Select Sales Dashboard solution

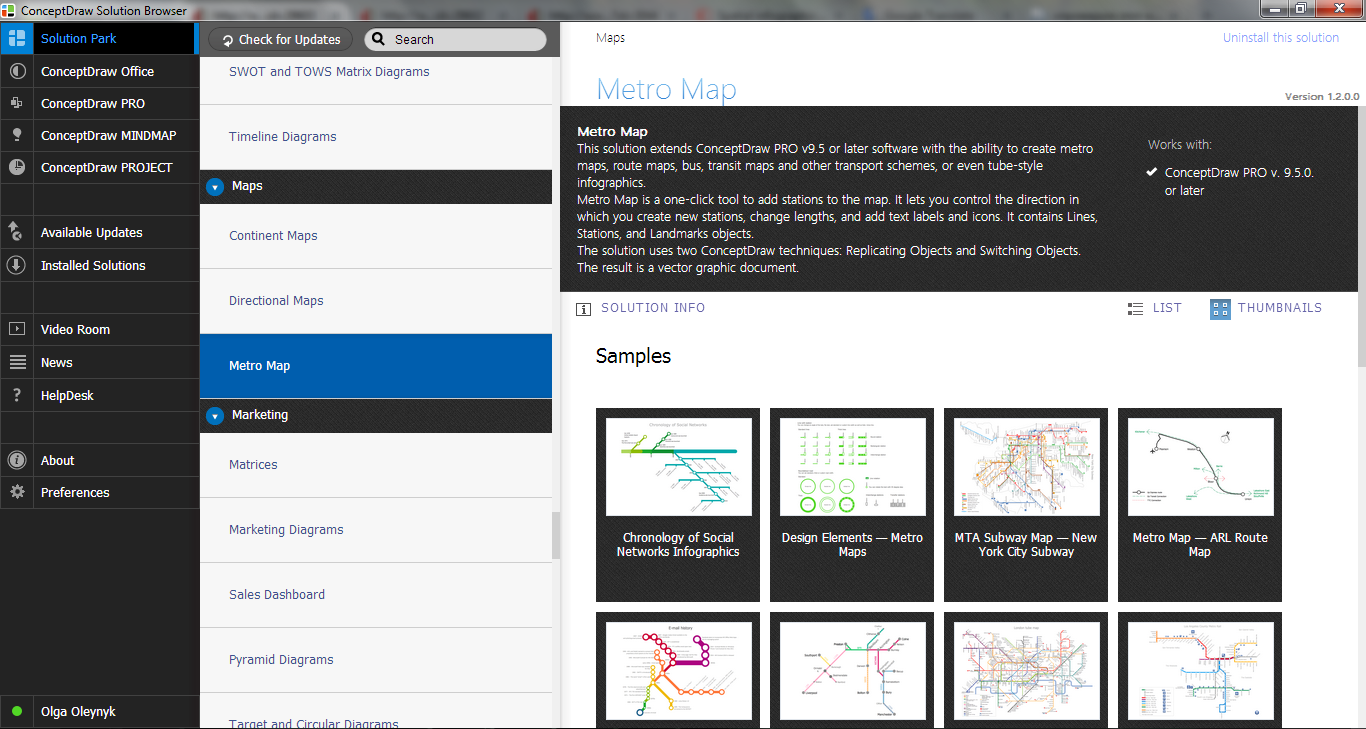click(x=376, y=595)
